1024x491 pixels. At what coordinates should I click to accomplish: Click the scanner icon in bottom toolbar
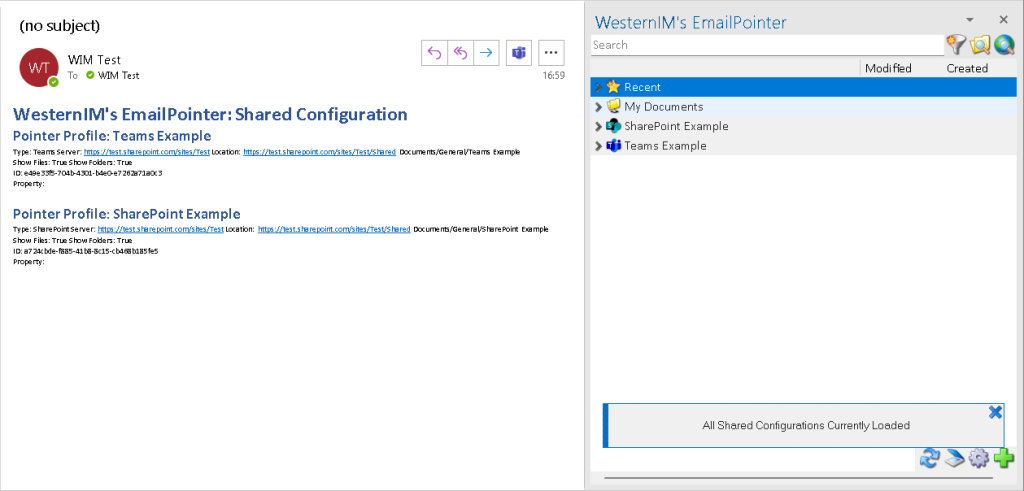point(955,458)
